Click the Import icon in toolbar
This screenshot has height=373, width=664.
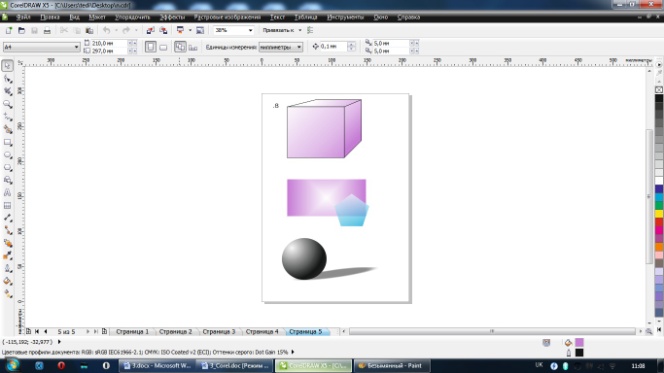point(150,30)
